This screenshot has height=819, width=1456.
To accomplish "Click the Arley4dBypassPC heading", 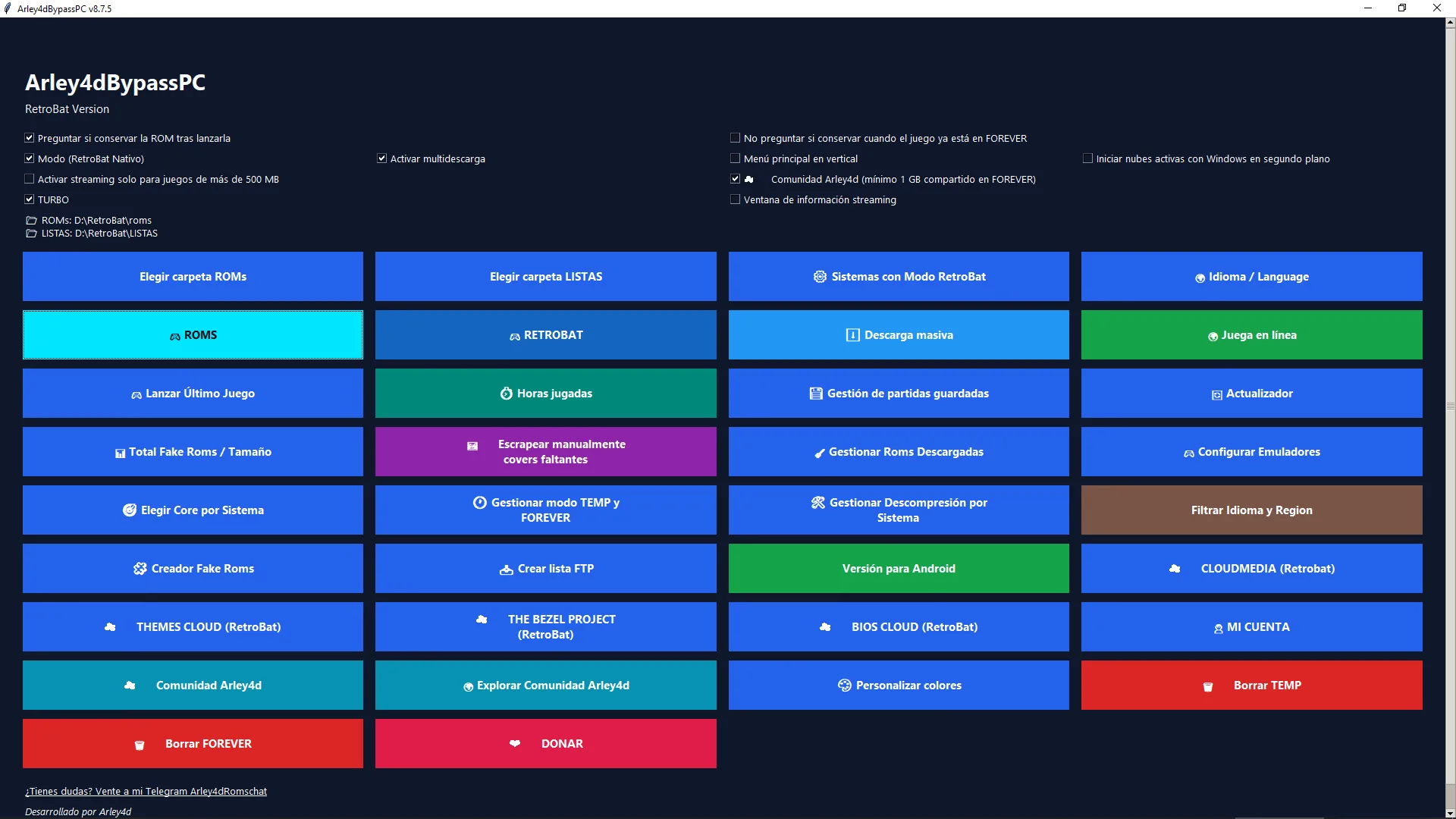I will tap(115, 83).
